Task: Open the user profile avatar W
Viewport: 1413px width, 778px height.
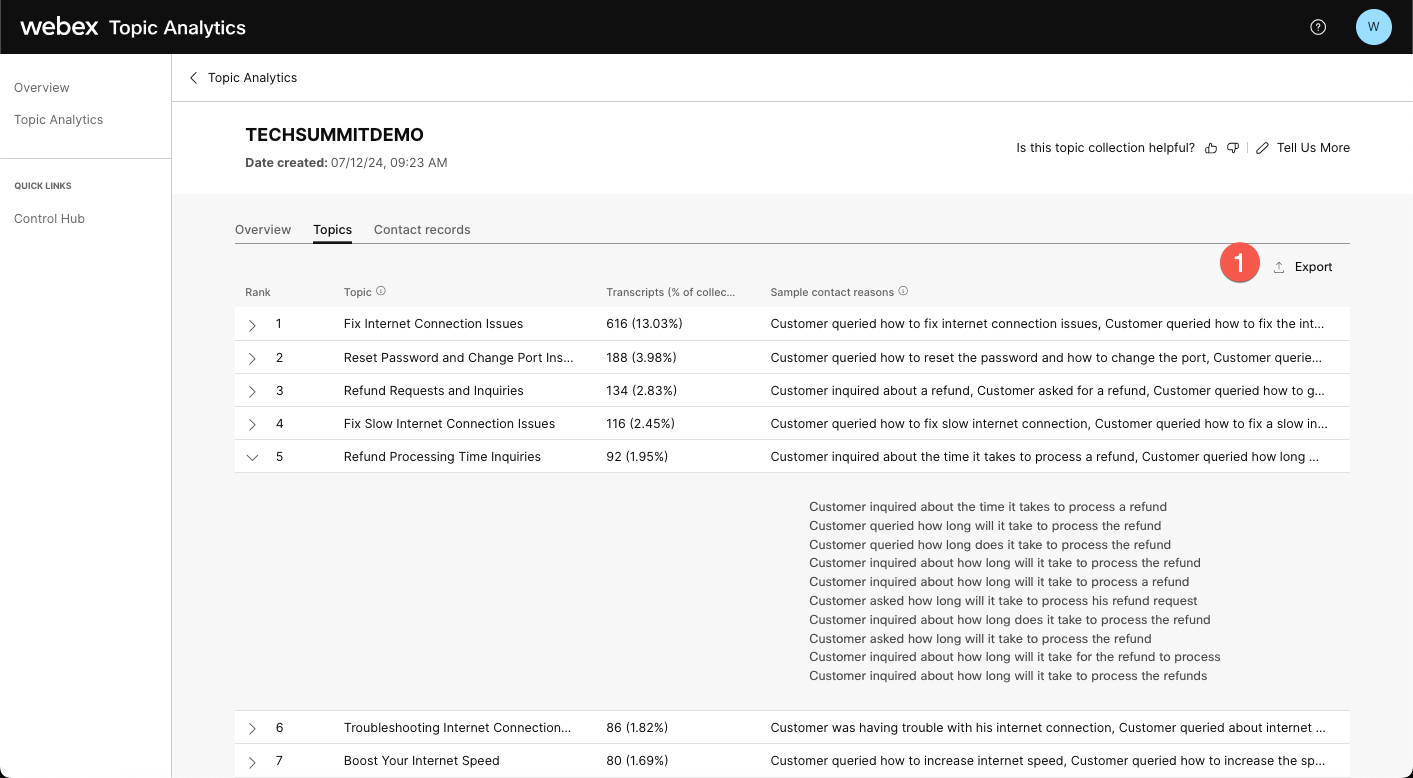Action: 1373,27
